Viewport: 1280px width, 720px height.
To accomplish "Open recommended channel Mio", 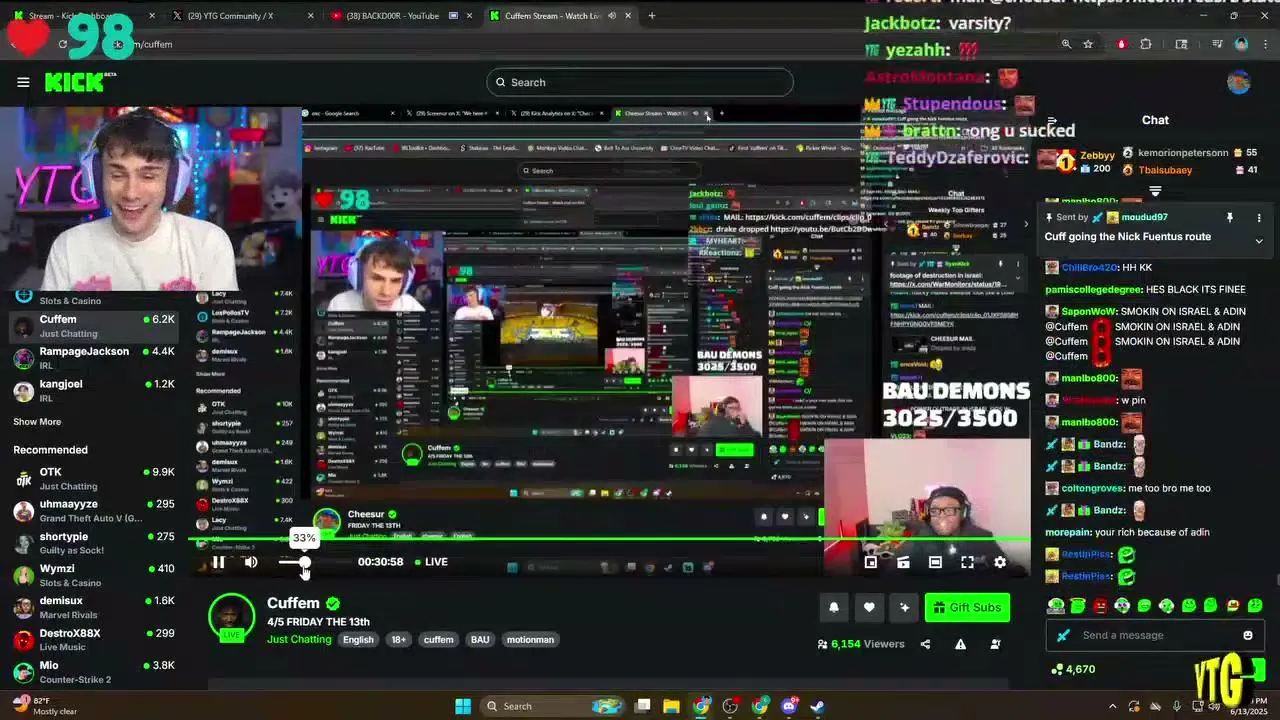I will (x=94, y=672).
